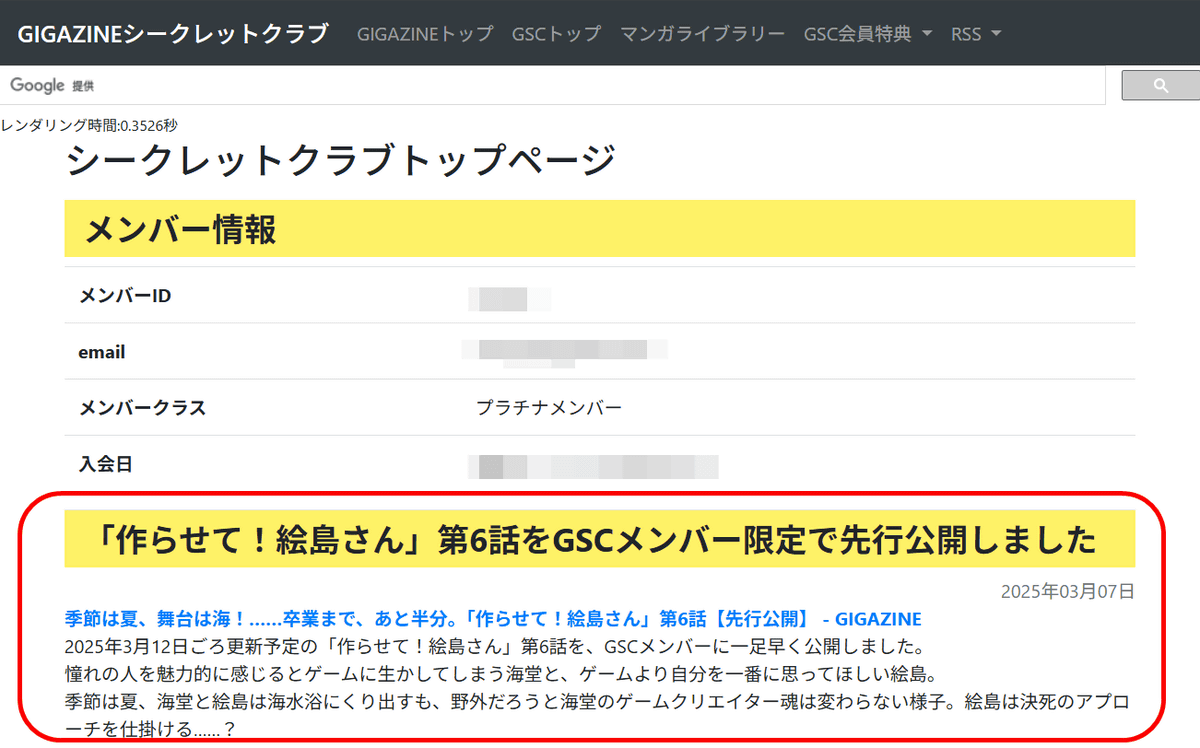1200x748 pixels.
Task: Open the GSCトップ menu item
Action: tap(556, 34)
